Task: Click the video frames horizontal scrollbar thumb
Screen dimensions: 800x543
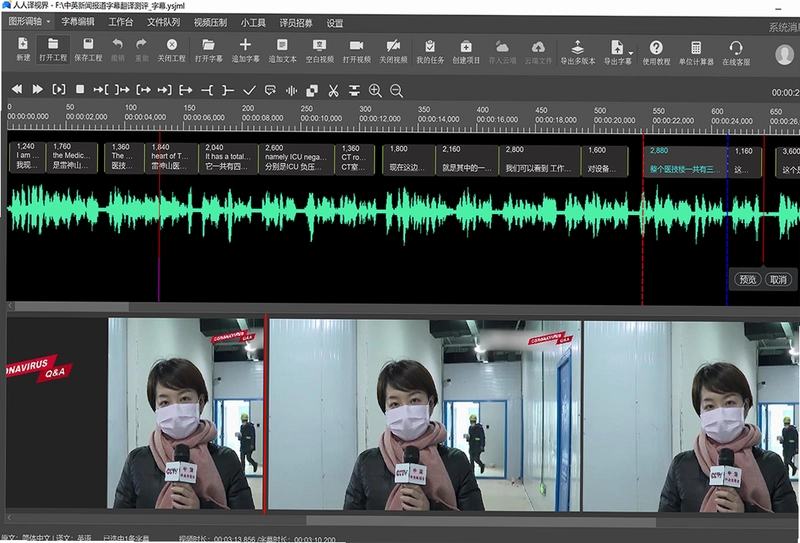Action: coord(481,521)
